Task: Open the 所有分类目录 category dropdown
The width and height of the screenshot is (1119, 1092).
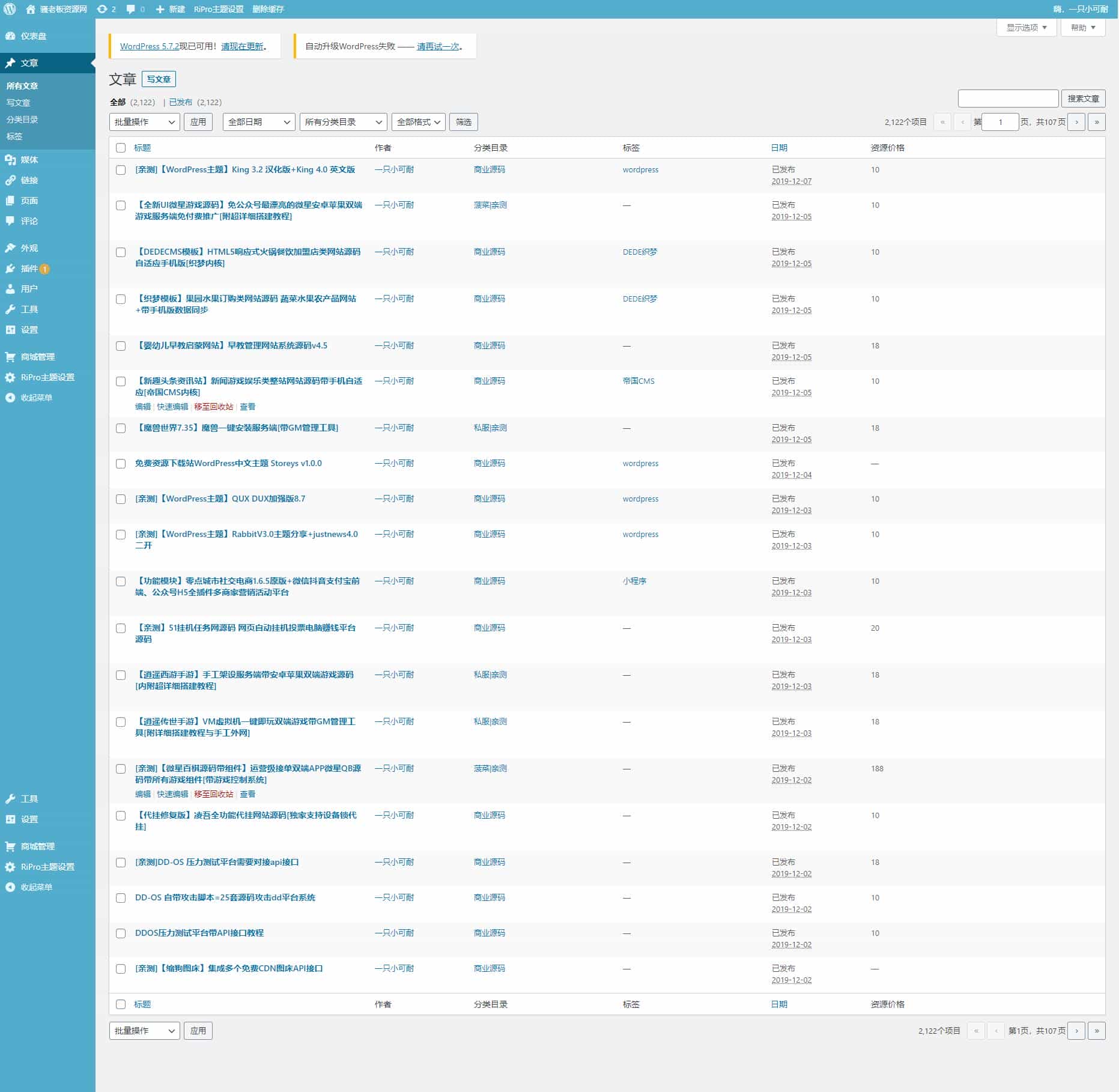Action: [x=343, y=122]
